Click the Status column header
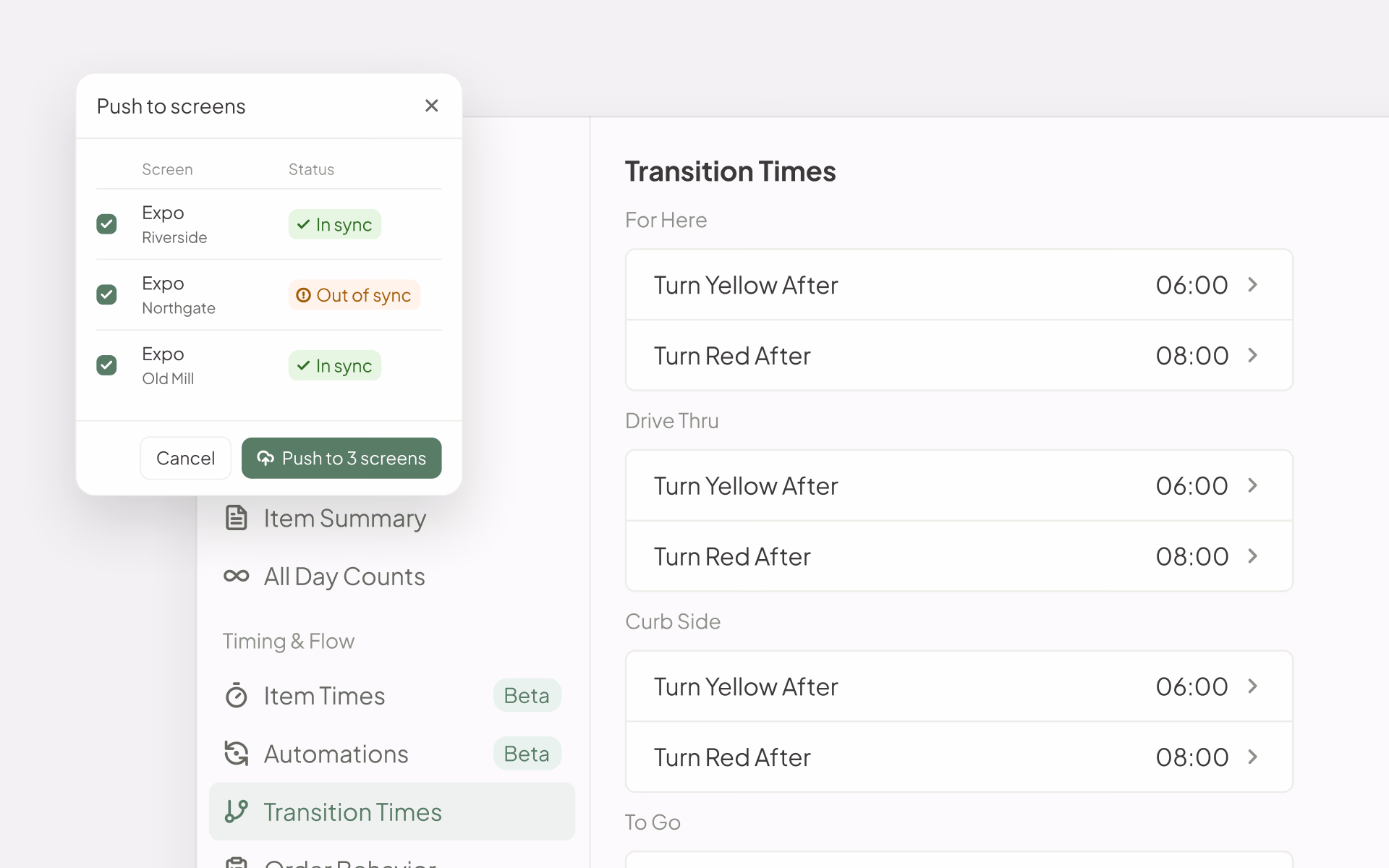1389x868 pixels. tap(311, 169)
